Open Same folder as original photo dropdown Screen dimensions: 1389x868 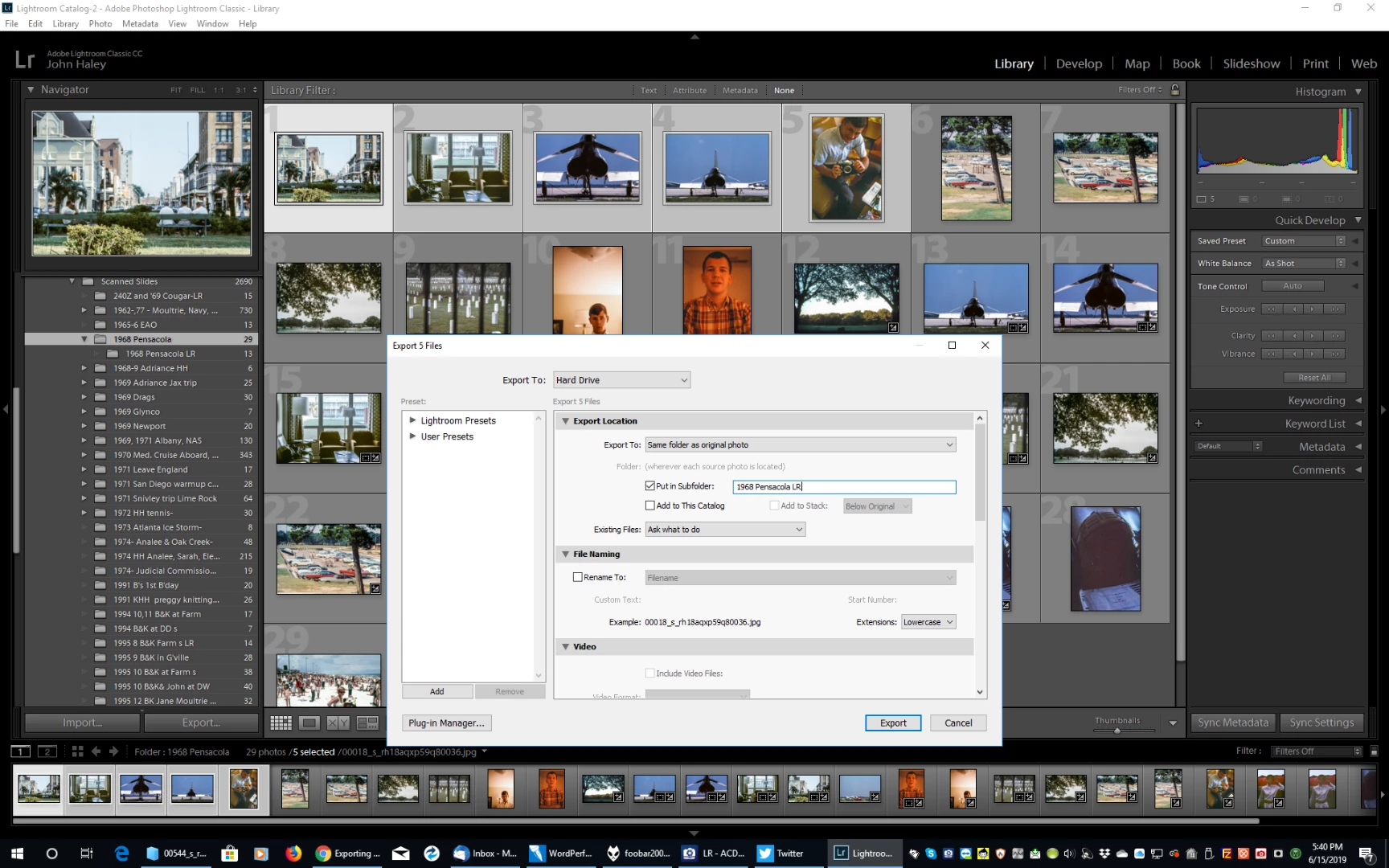coord(801,444)
